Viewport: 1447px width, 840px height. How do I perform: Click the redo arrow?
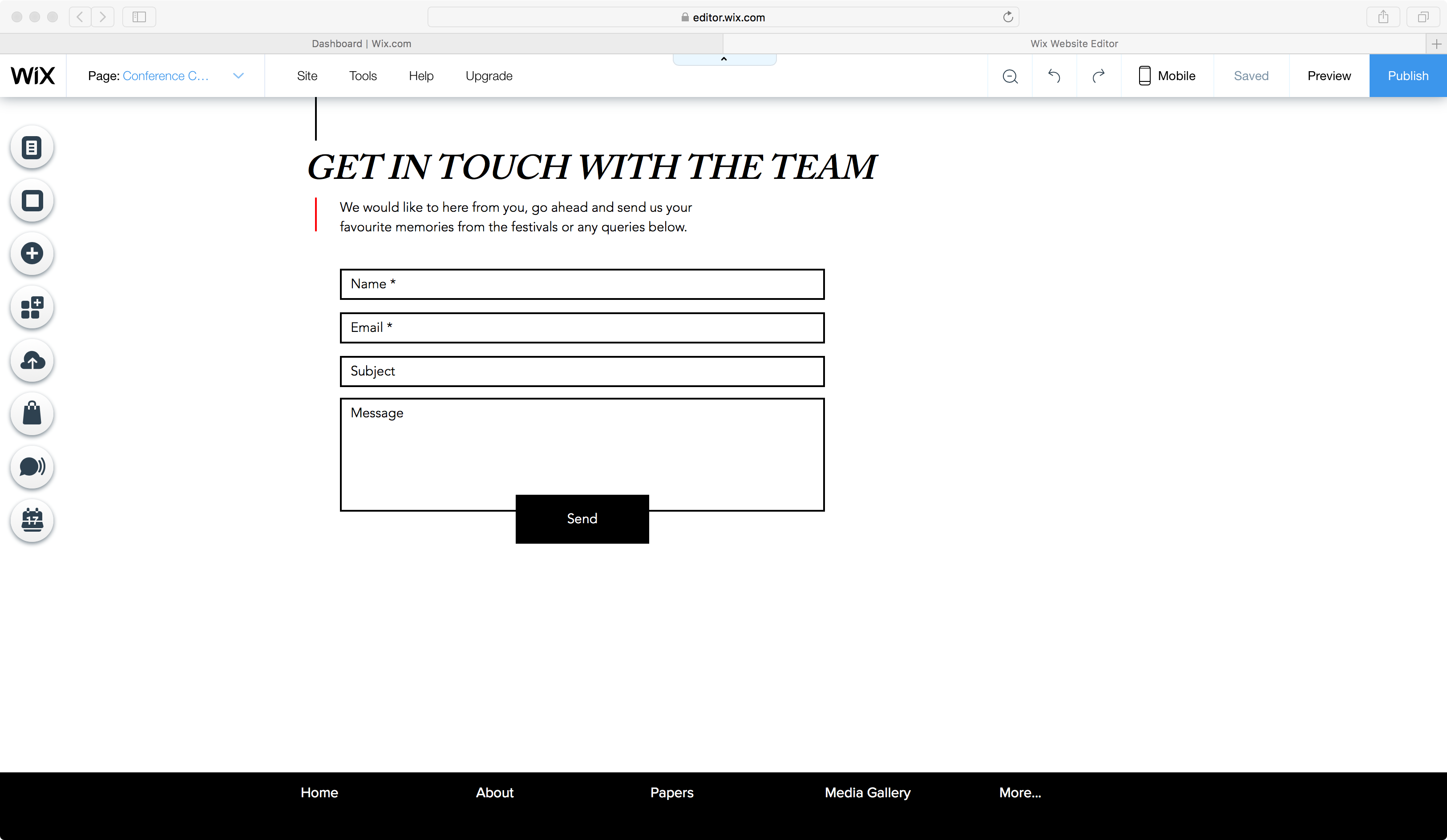pos(1099,76)
